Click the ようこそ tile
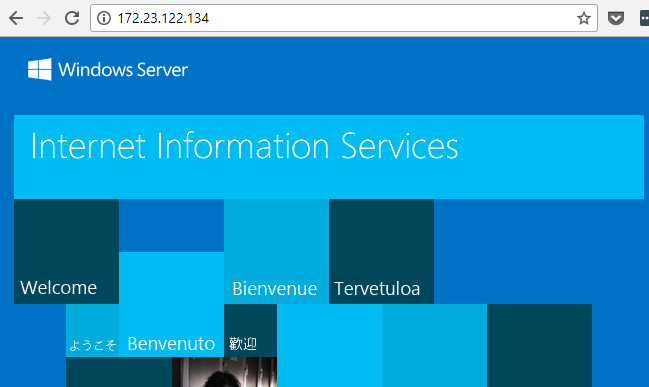The width and height of the screenshot is (649, 387). (x=92, y=330)
